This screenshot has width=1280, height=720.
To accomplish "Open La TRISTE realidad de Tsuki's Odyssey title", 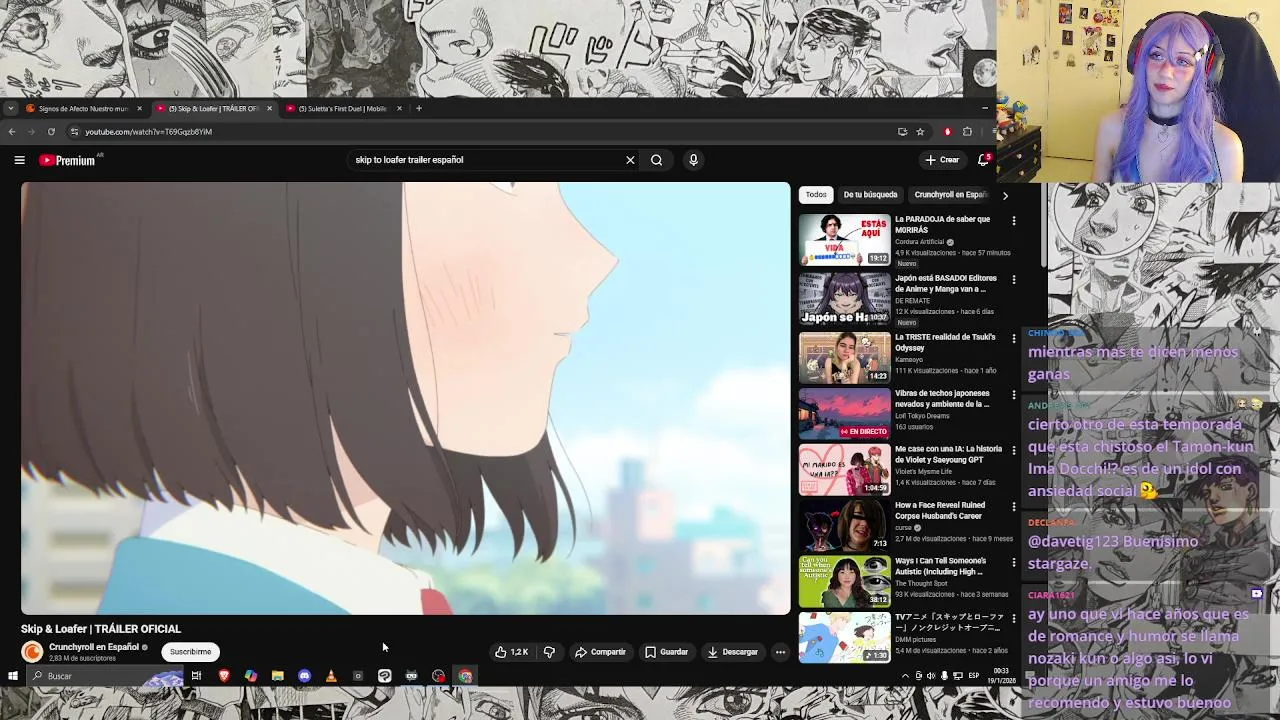I will [945, 342].
